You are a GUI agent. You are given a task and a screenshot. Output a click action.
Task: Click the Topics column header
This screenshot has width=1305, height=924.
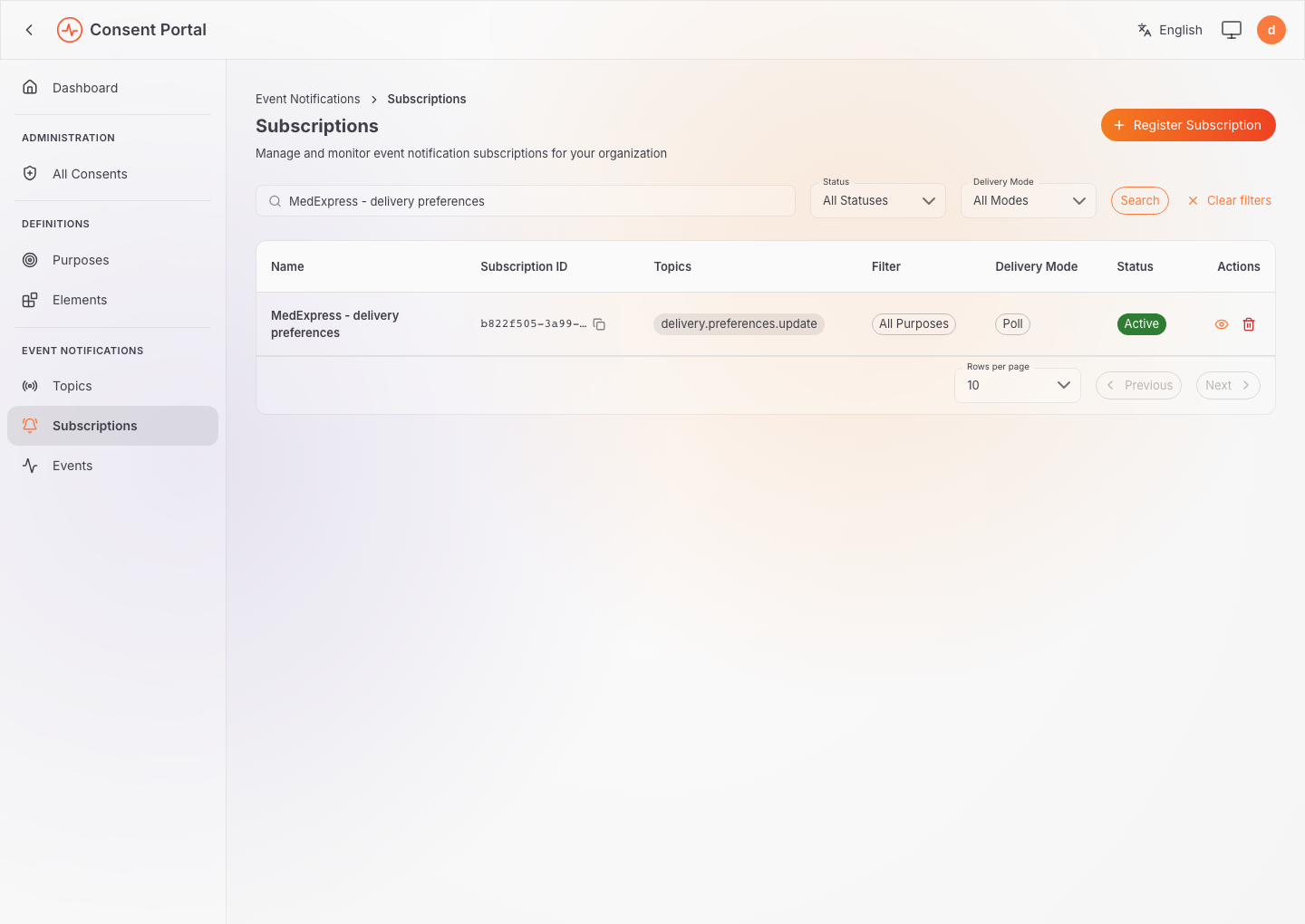point(672,266)
